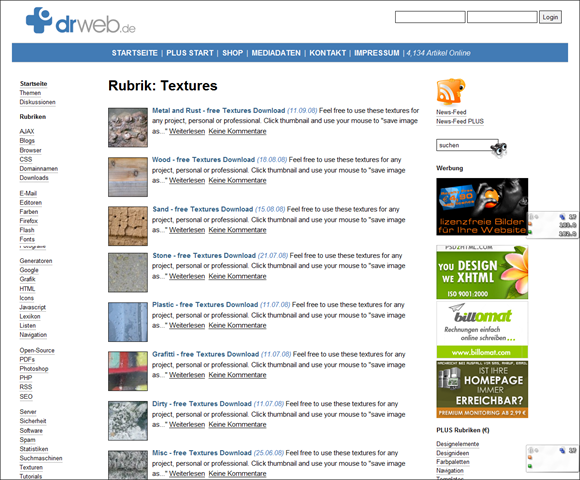Open the Metal and Rust texture thumbnail
Image resolution: width=580 pixels, height=480 pixels.
[128, 128]
